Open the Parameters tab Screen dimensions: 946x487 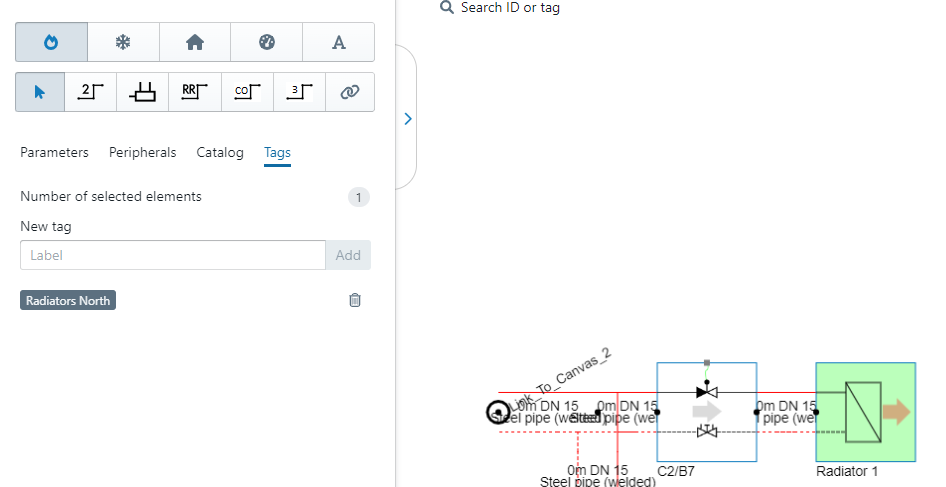click(54, 153)
